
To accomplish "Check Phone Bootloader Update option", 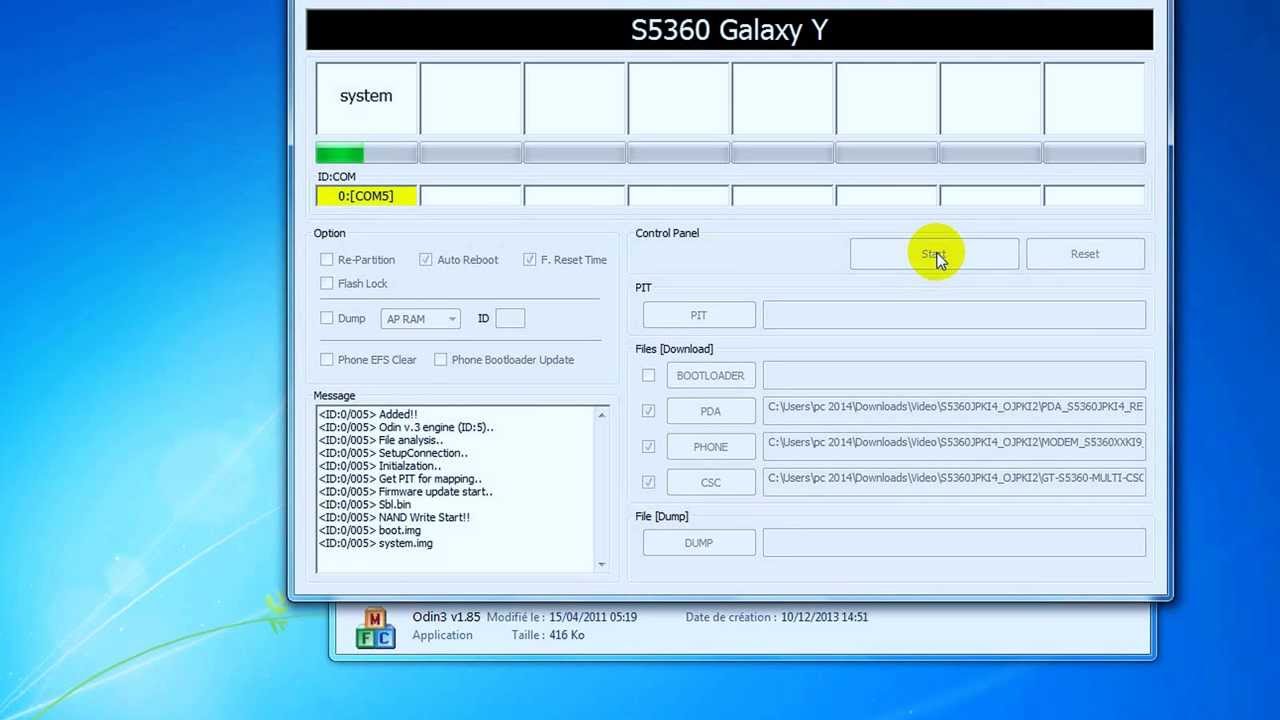I will [x=441, y=360].
